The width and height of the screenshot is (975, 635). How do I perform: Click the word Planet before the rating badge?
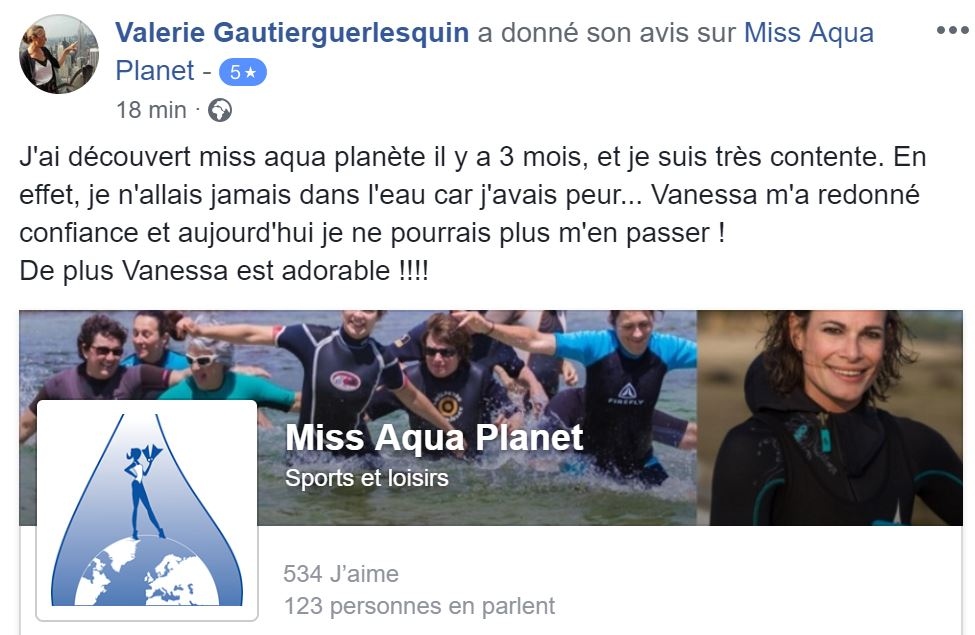coord(155,71)
